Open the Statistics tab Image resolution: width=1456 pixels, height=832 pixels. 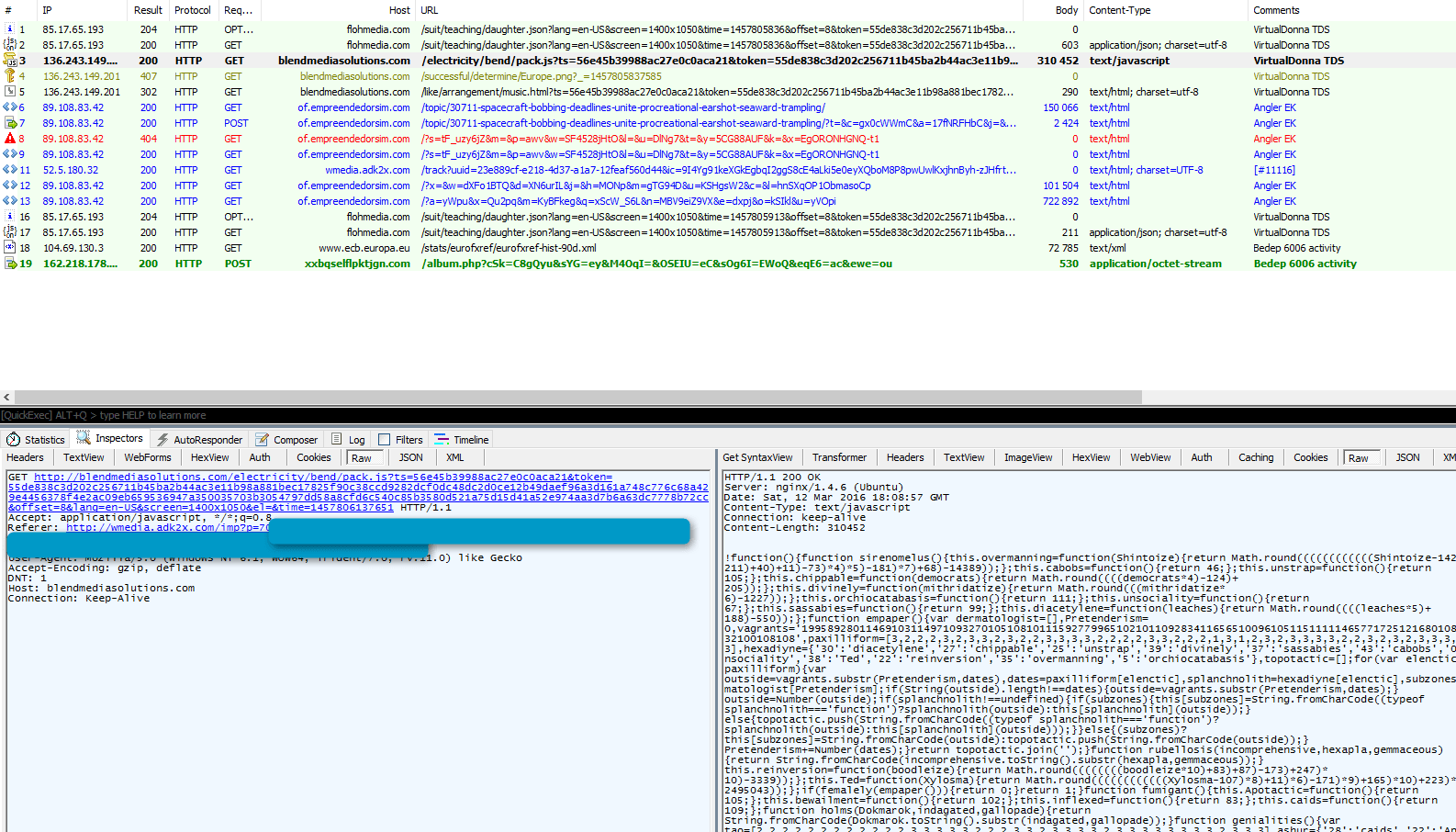(36, 440)
